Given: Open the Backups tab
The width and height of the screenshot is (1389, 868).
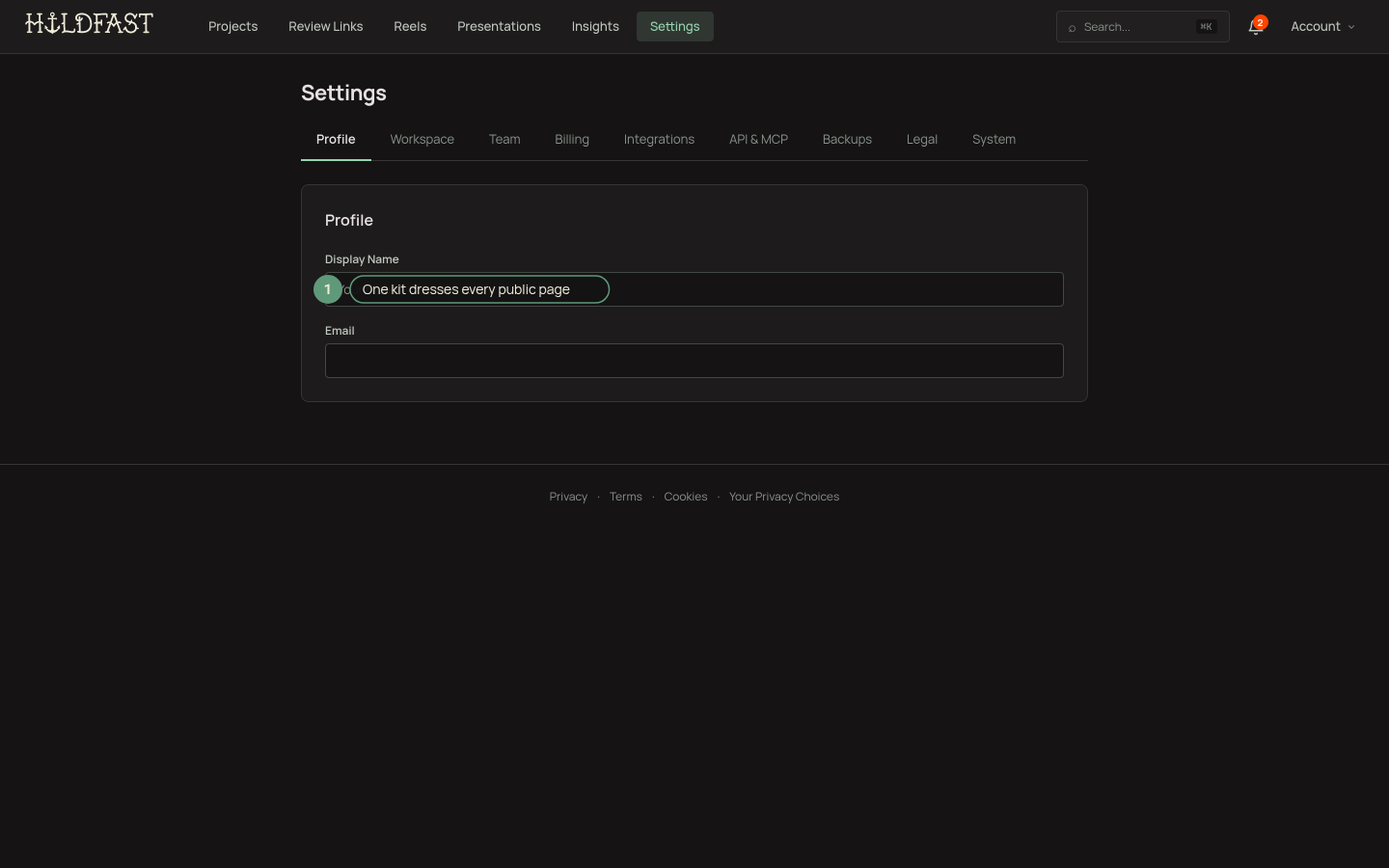Looking at the screenshot, I should 847,140.
